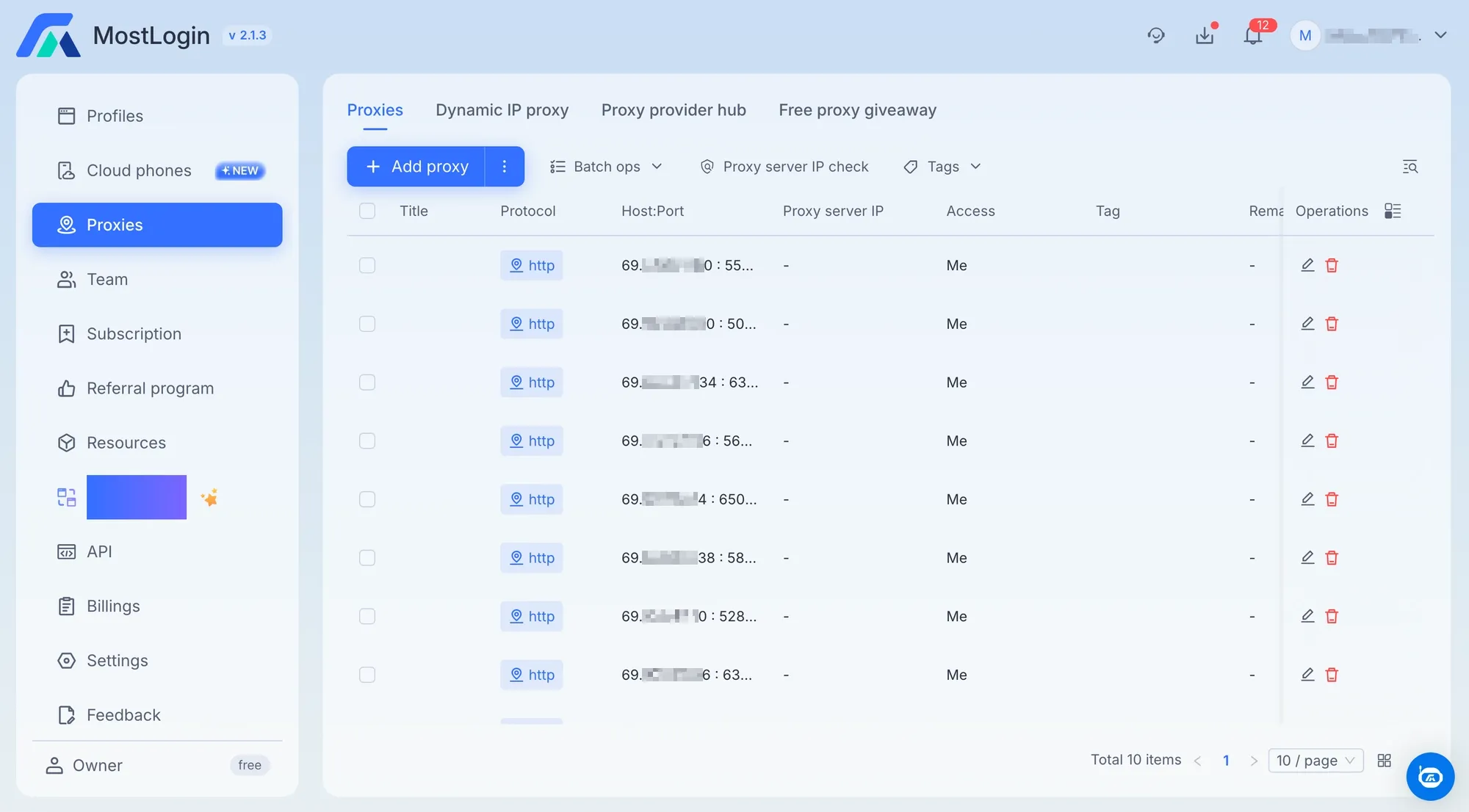Expand the Batch ops dropdown
Screen dimensions: 1469x812
click(607, 166)
